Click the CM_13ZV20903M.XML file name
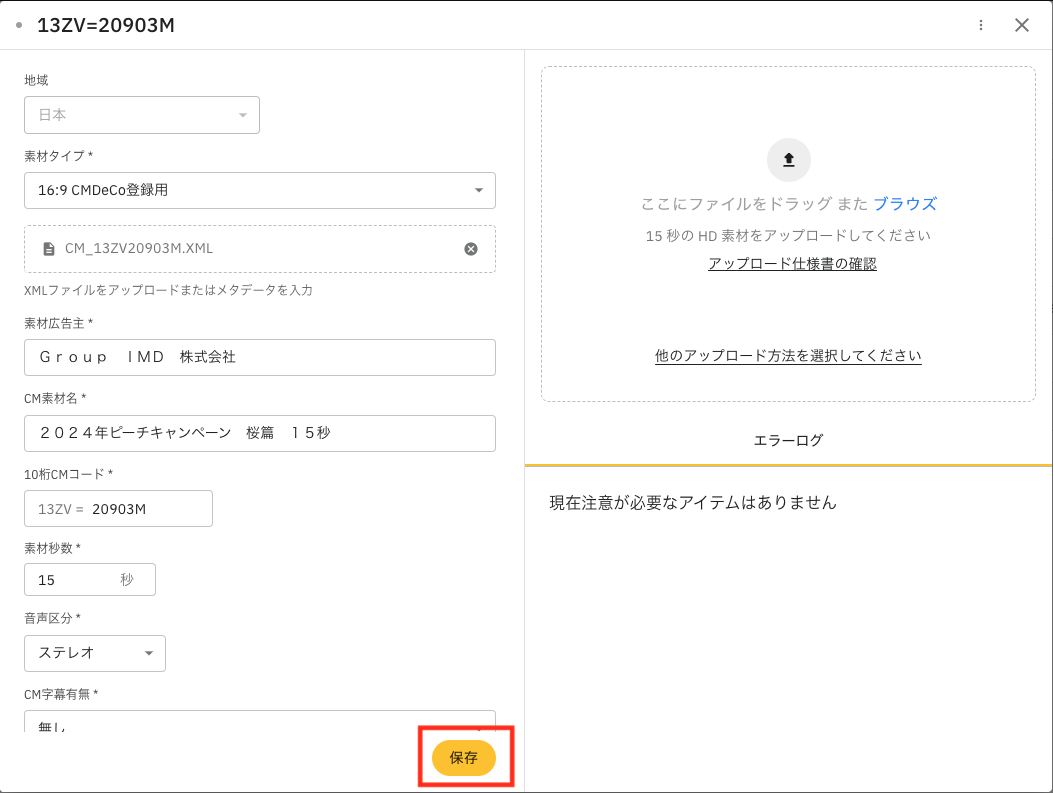This screenshot has height=793, width=1053. click(139, 249)
